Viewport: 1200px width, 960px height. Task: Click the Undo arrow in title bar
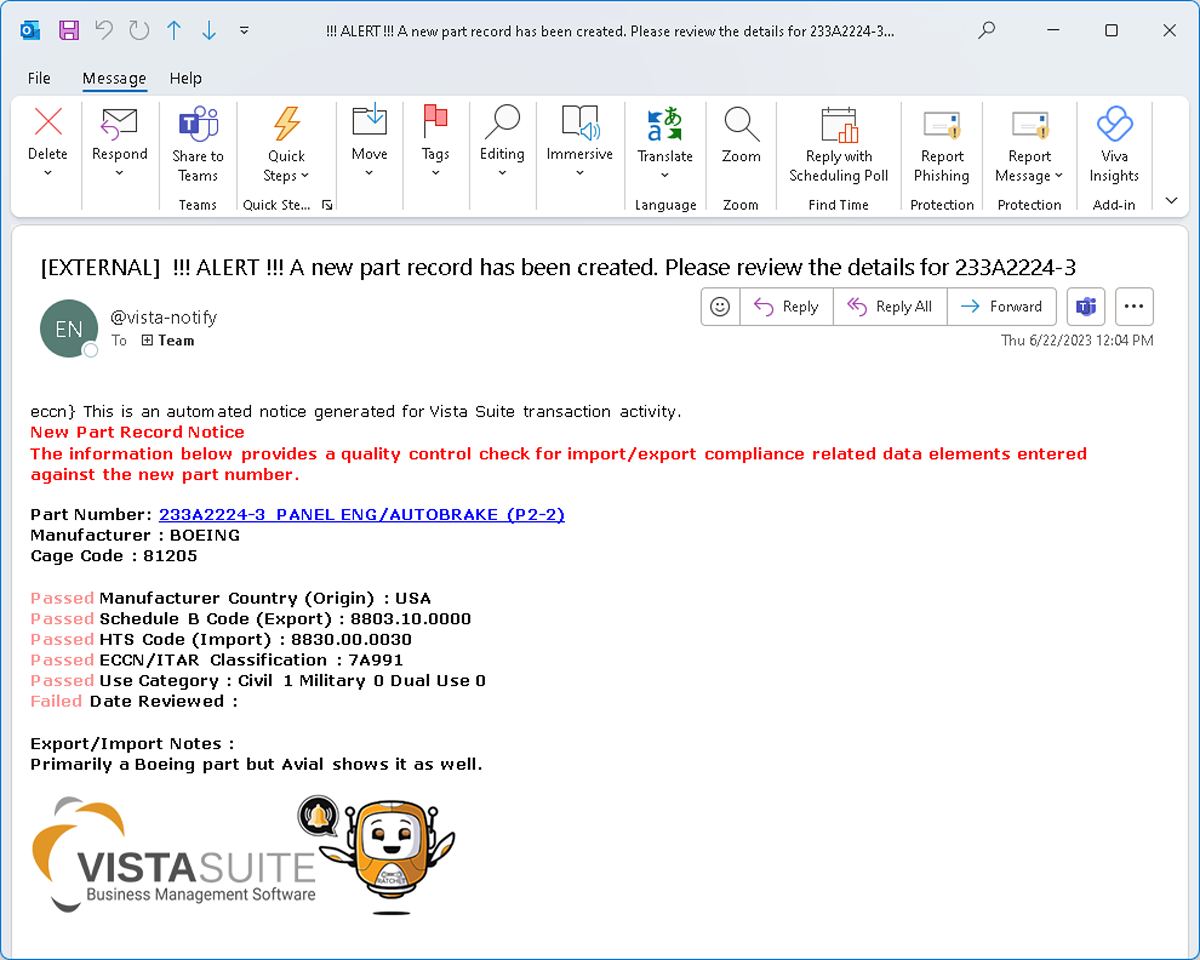[x=104, y=31]
